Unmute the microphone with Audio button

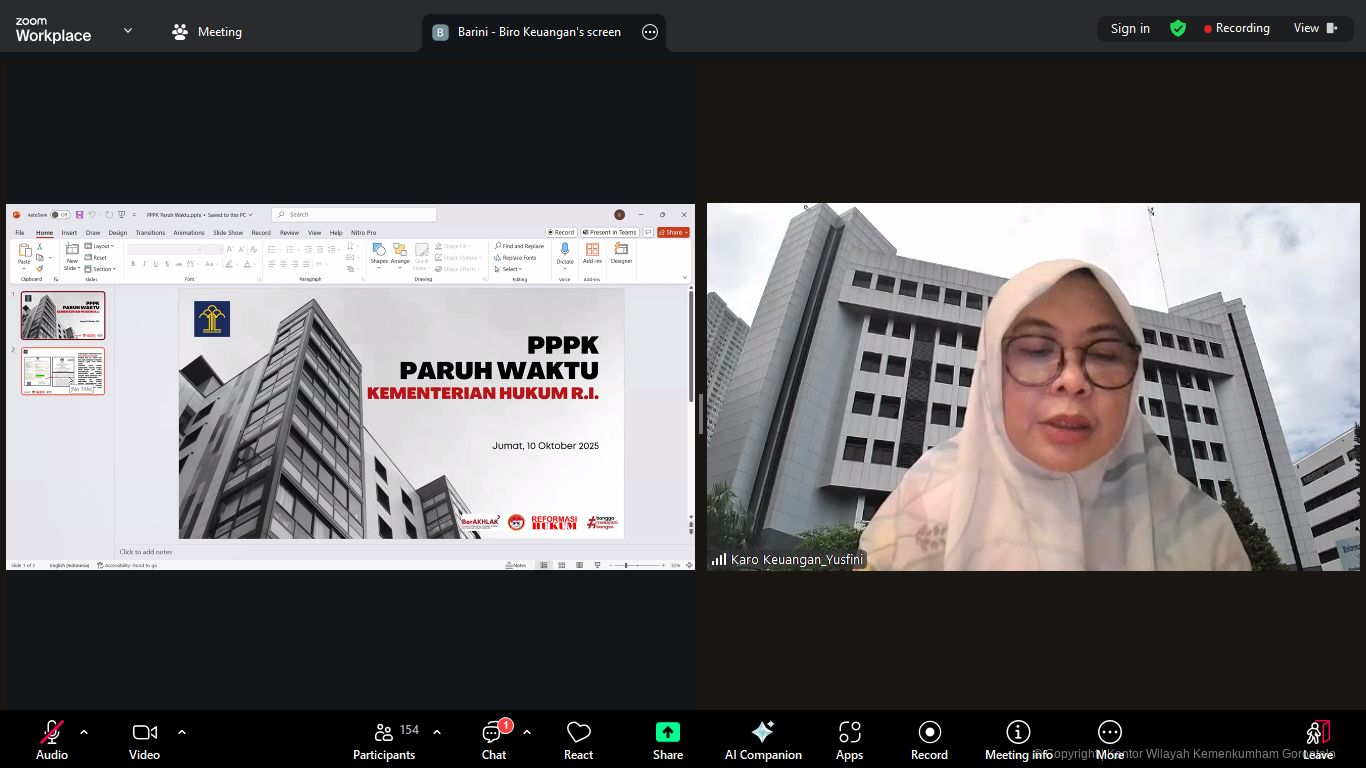pyautogui.click(x=52, y=741)
